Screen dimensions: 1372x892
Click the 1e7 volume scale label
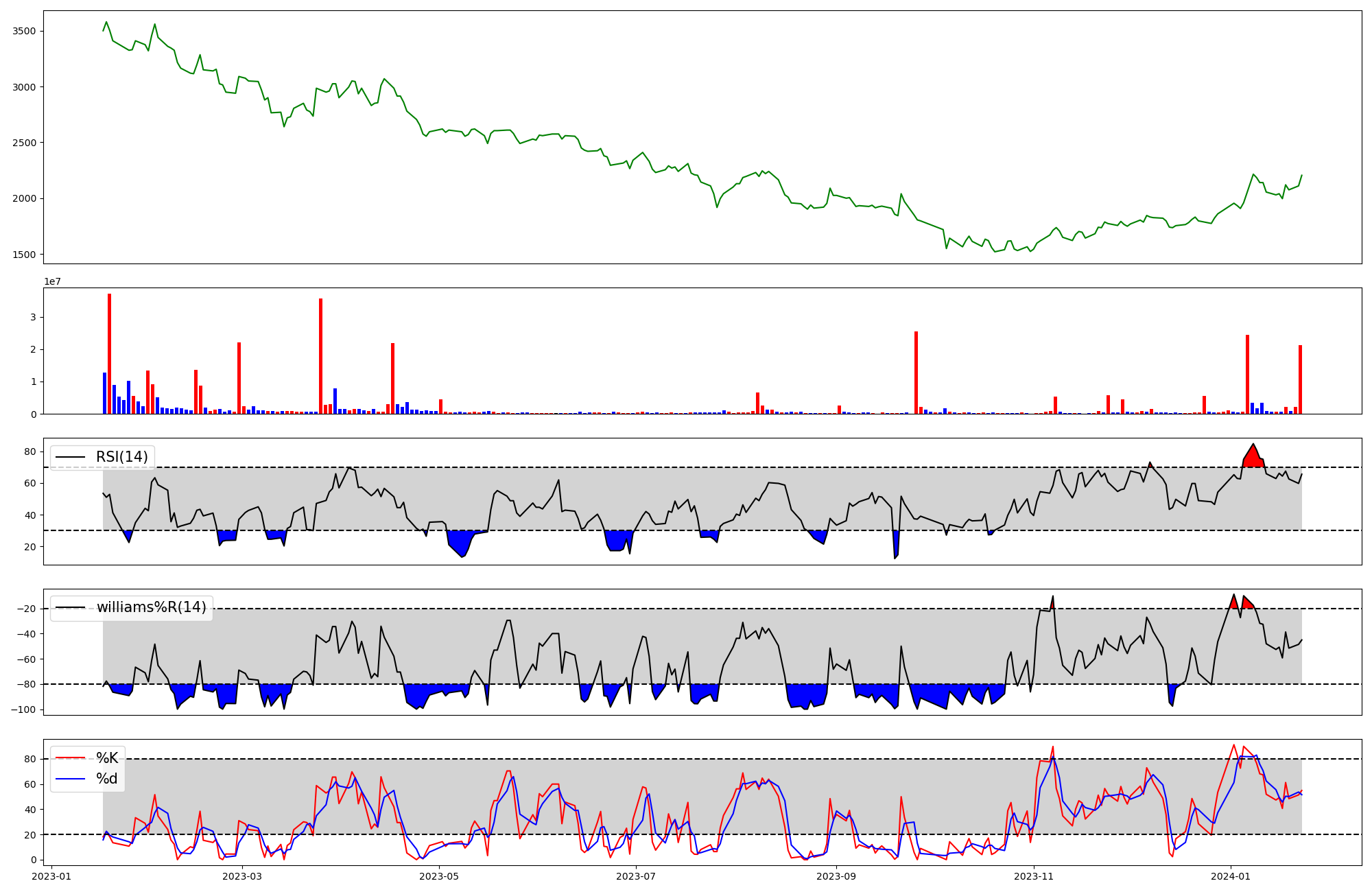coord(53,281)
